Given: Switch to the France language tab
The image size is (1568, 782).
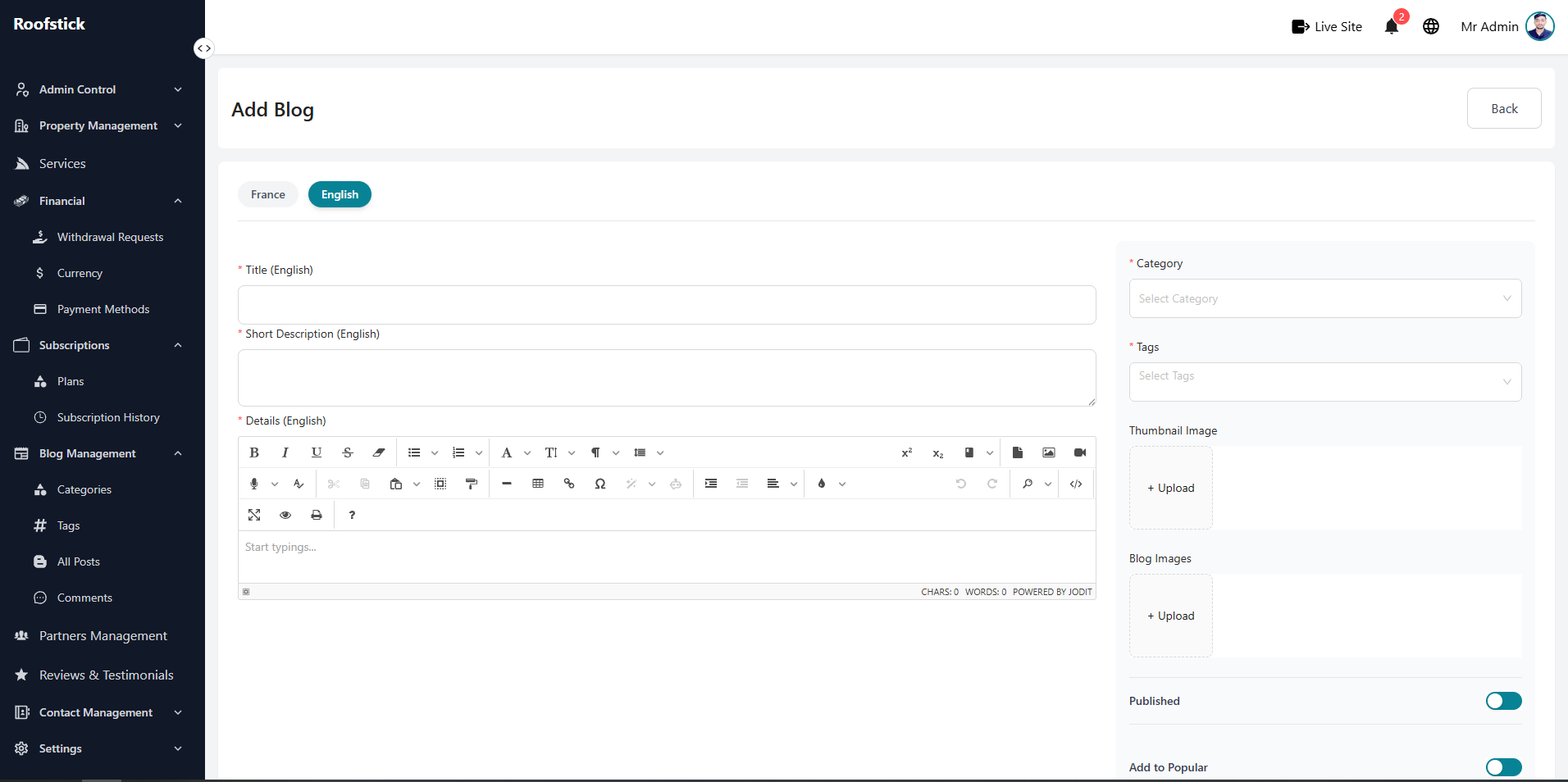Looking at the screenshot, I should pyautogui.click(x=268, y=194).
